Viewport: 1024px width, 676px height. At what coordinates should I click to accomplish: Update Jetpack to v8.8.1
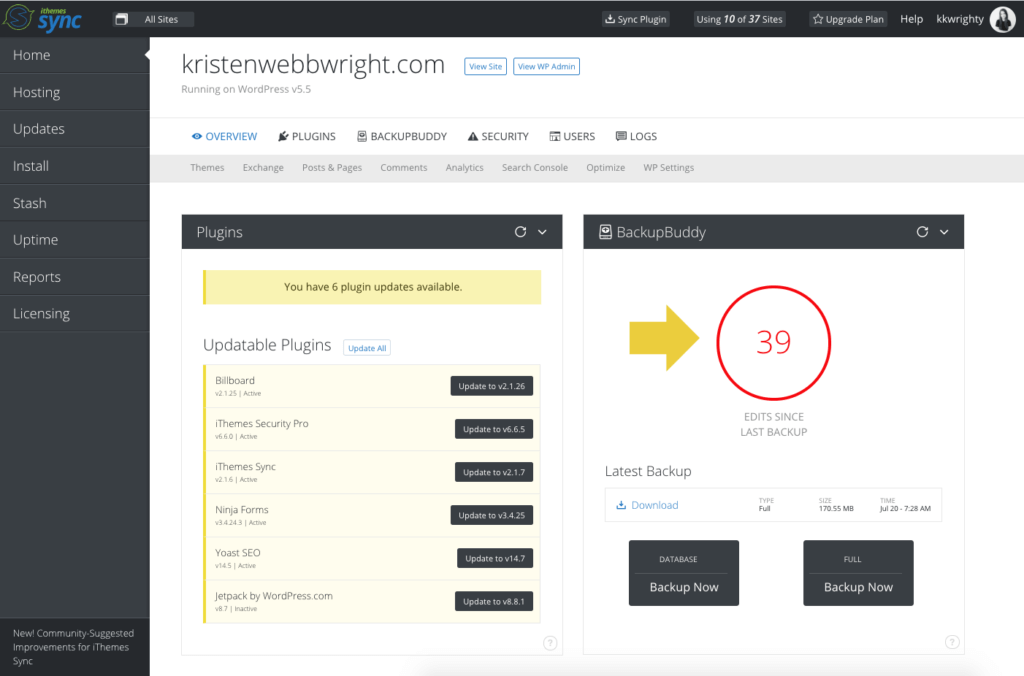pos(494,602)
